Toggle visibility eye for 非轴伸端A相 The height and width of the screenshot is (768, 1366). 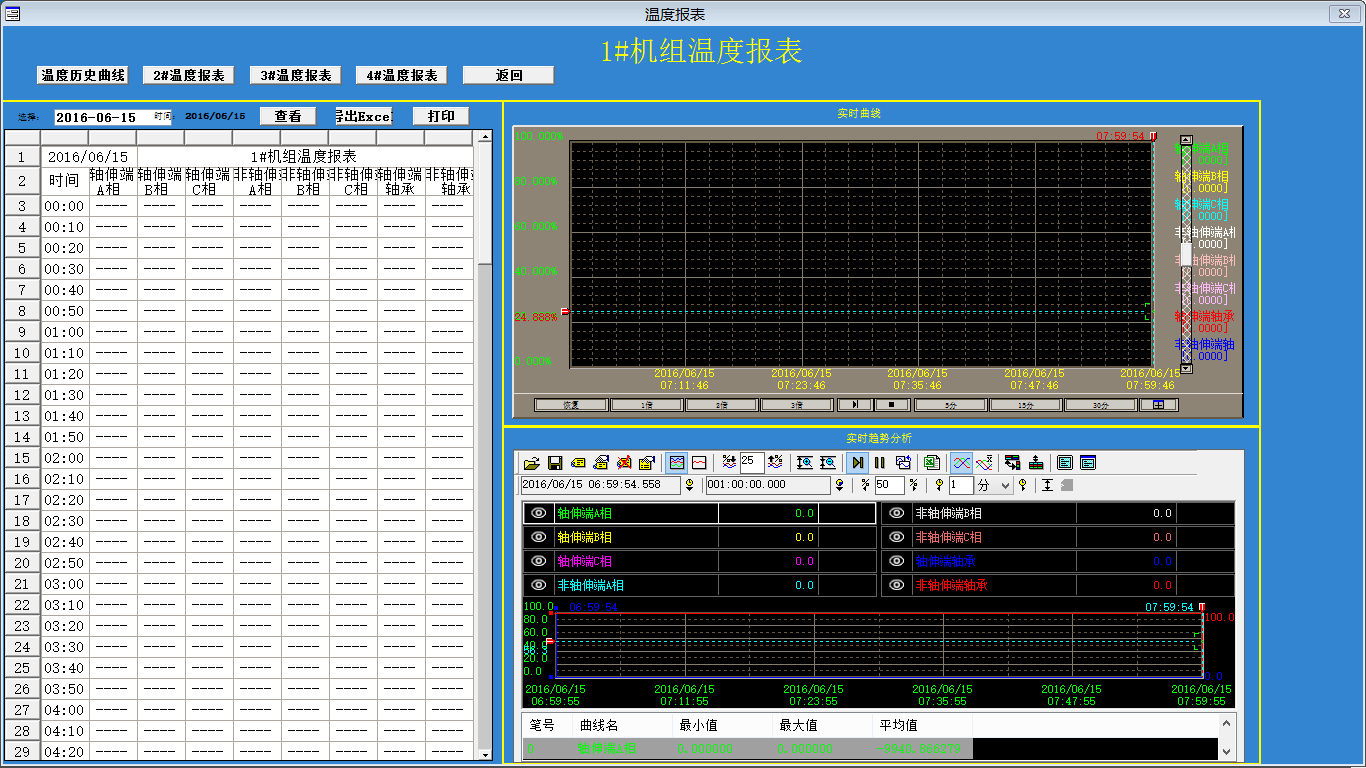[x=539, y=585]
